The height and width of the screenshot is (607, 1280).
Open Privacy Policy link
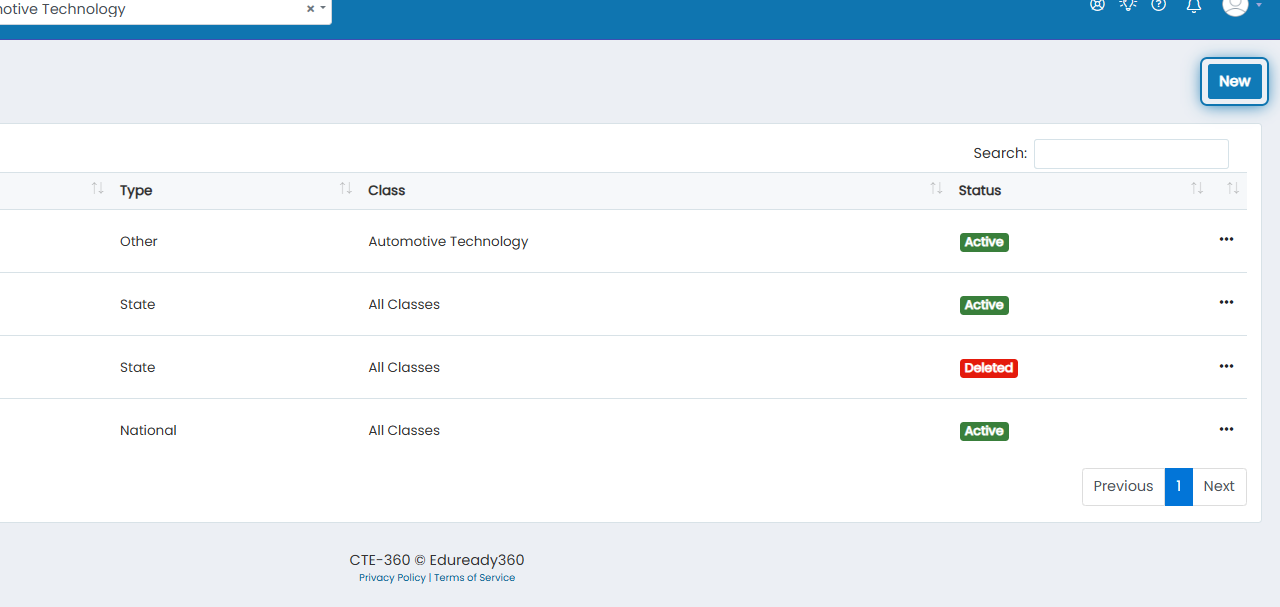tap(392, 578)
